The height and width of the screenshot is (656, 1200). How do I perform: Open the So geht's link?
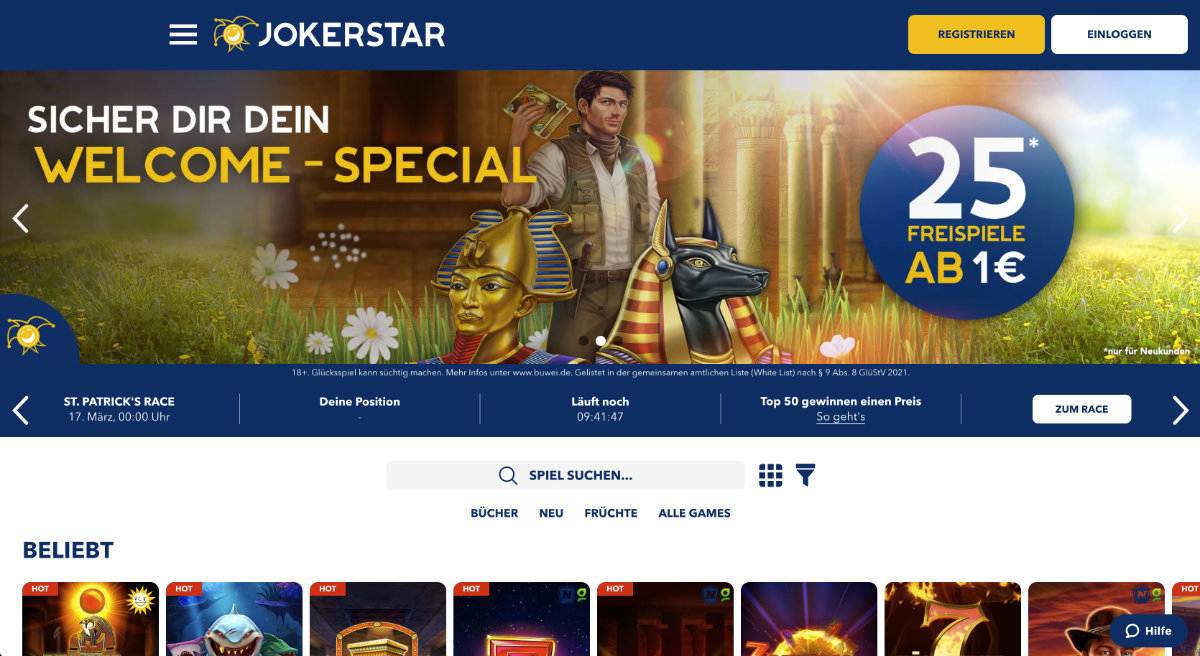840,417
